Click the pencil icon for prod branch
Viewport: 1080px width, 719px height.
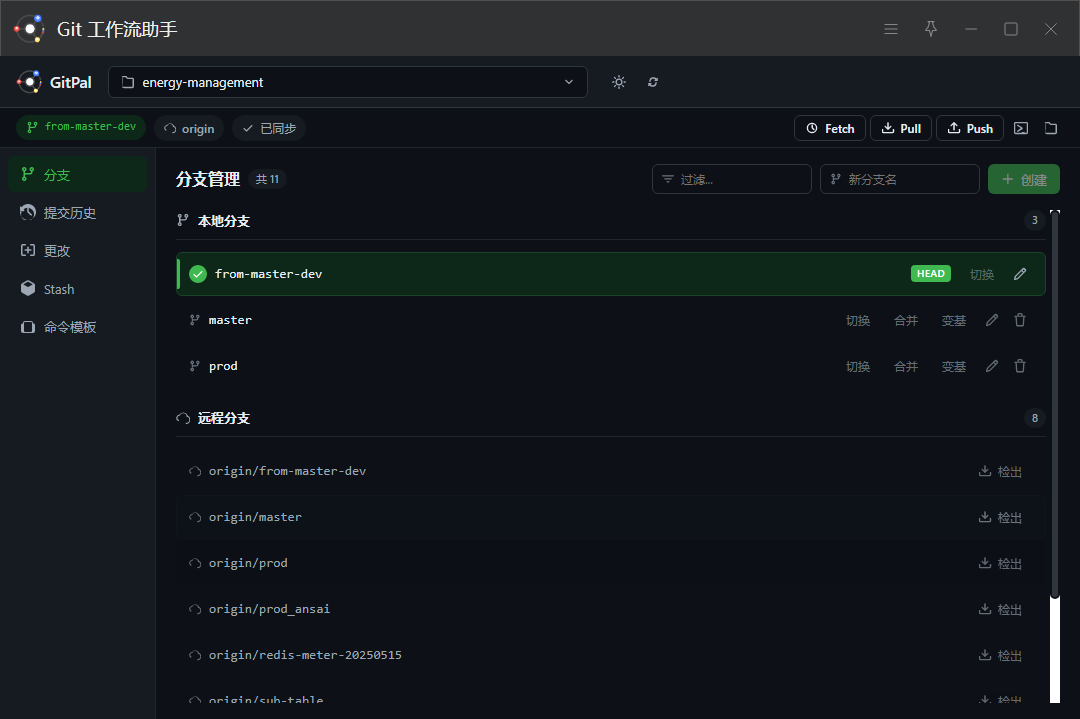click(x=992, y=366)
